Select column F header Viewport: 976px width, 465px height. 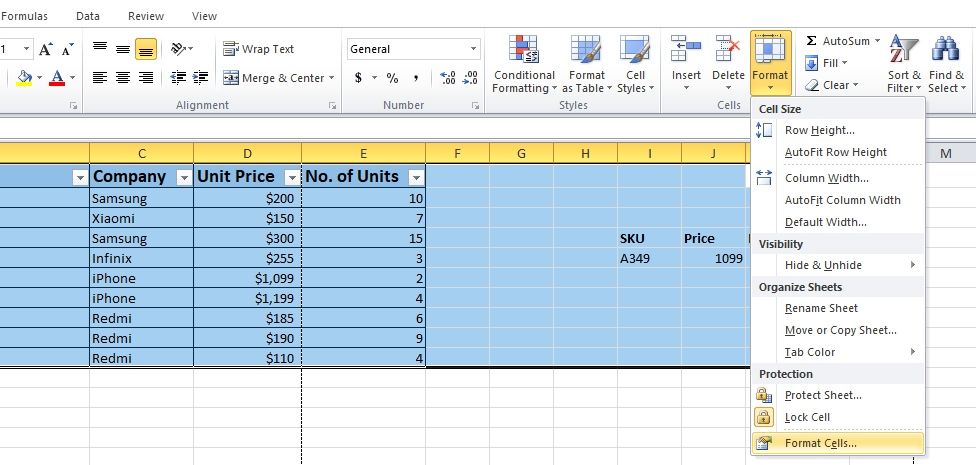pyautogui.click(x=458, y=153)
